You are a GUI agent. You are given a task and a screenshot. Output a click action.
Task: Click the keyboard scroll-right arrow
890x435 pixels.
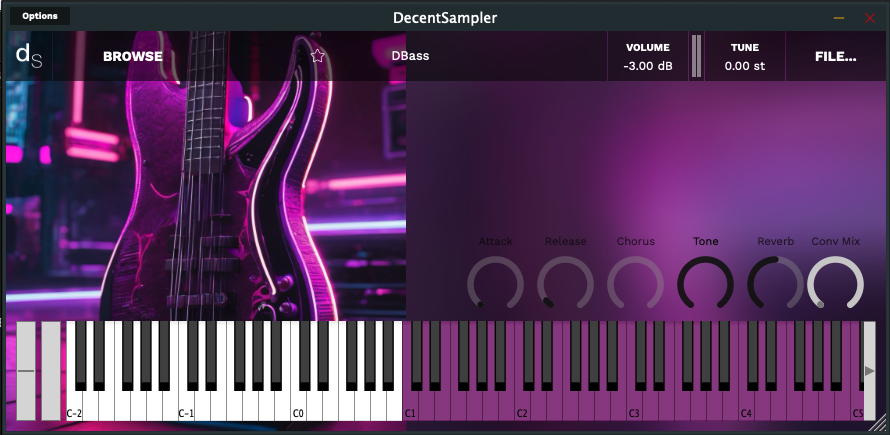coord(869,371)
